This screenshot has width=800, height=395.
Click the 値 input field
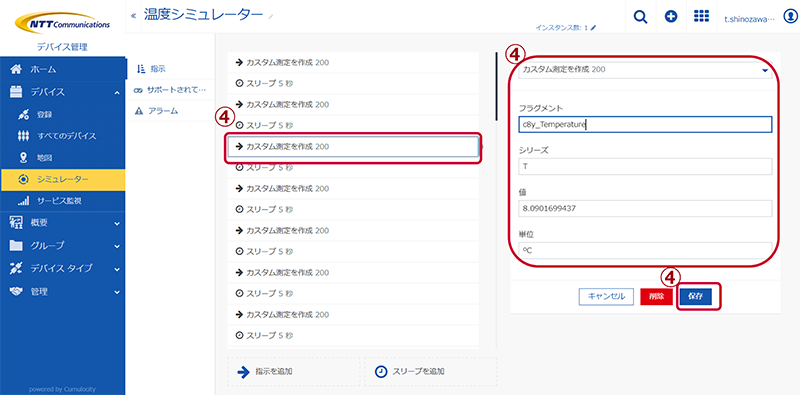645,208
